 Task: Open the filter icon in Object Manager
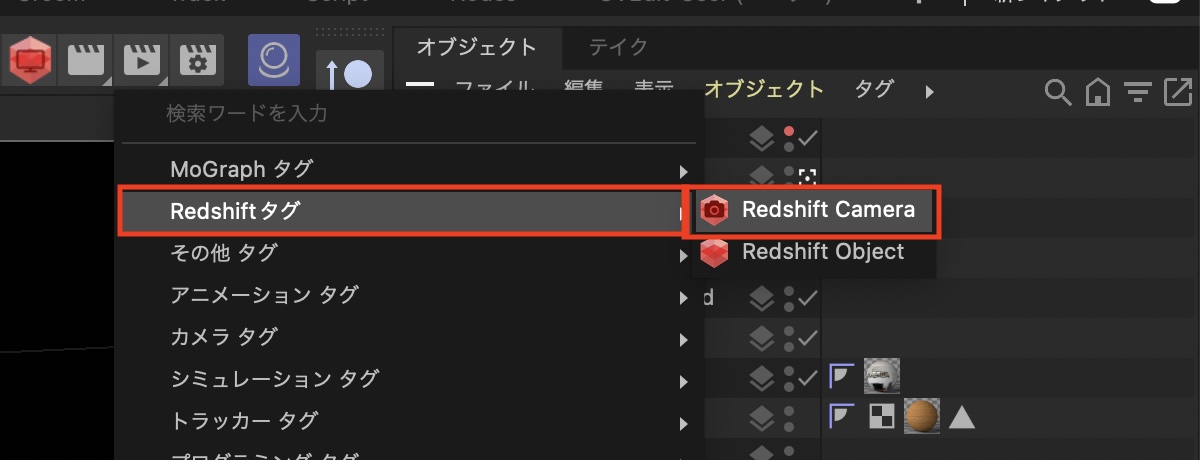click(x=1137, y=92)
